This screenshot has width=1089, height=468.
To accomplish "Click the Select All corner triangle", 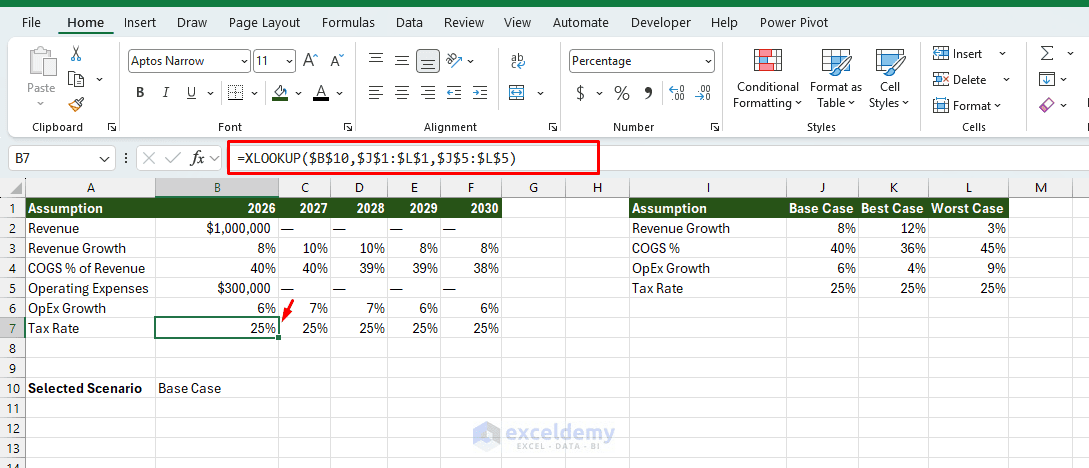I will pos(15,187).
